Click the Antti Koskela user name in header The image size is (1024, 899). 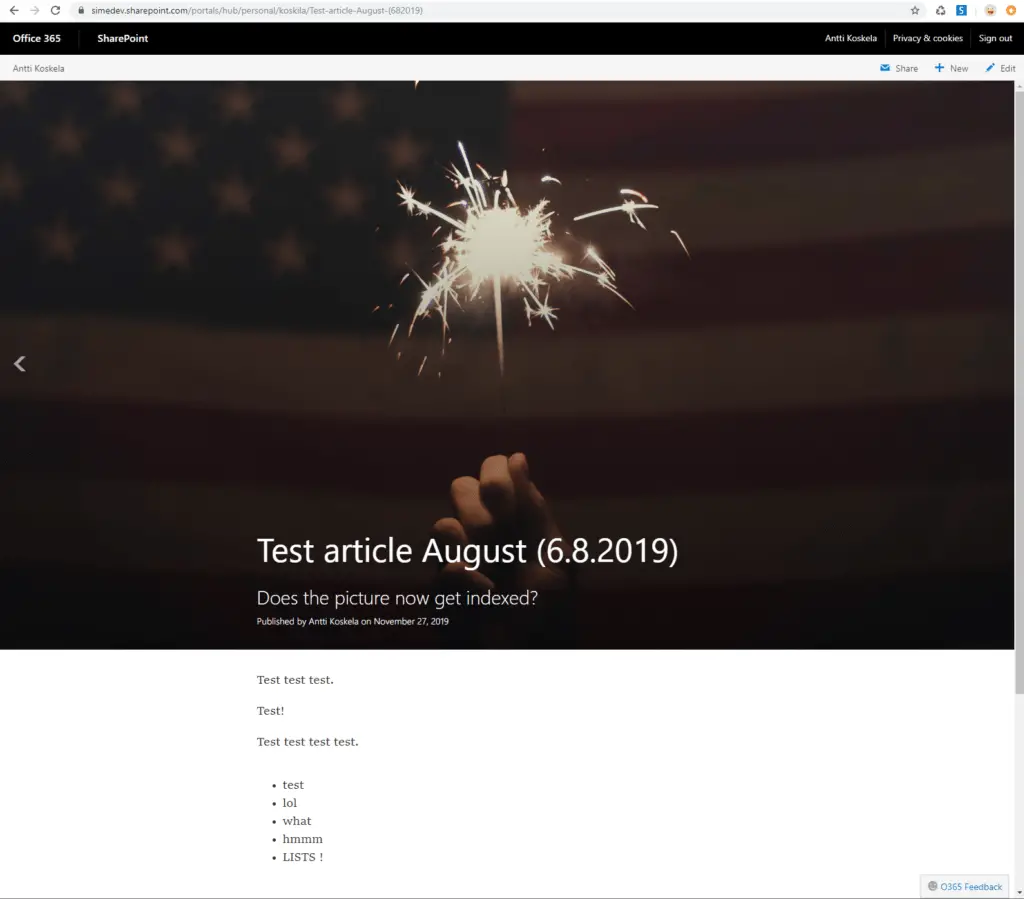850,38
